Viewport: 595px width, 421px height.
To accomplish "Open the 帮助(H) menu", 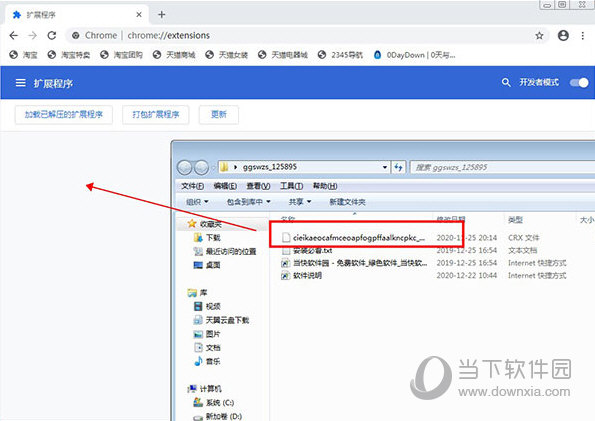I will coord(325,186).
